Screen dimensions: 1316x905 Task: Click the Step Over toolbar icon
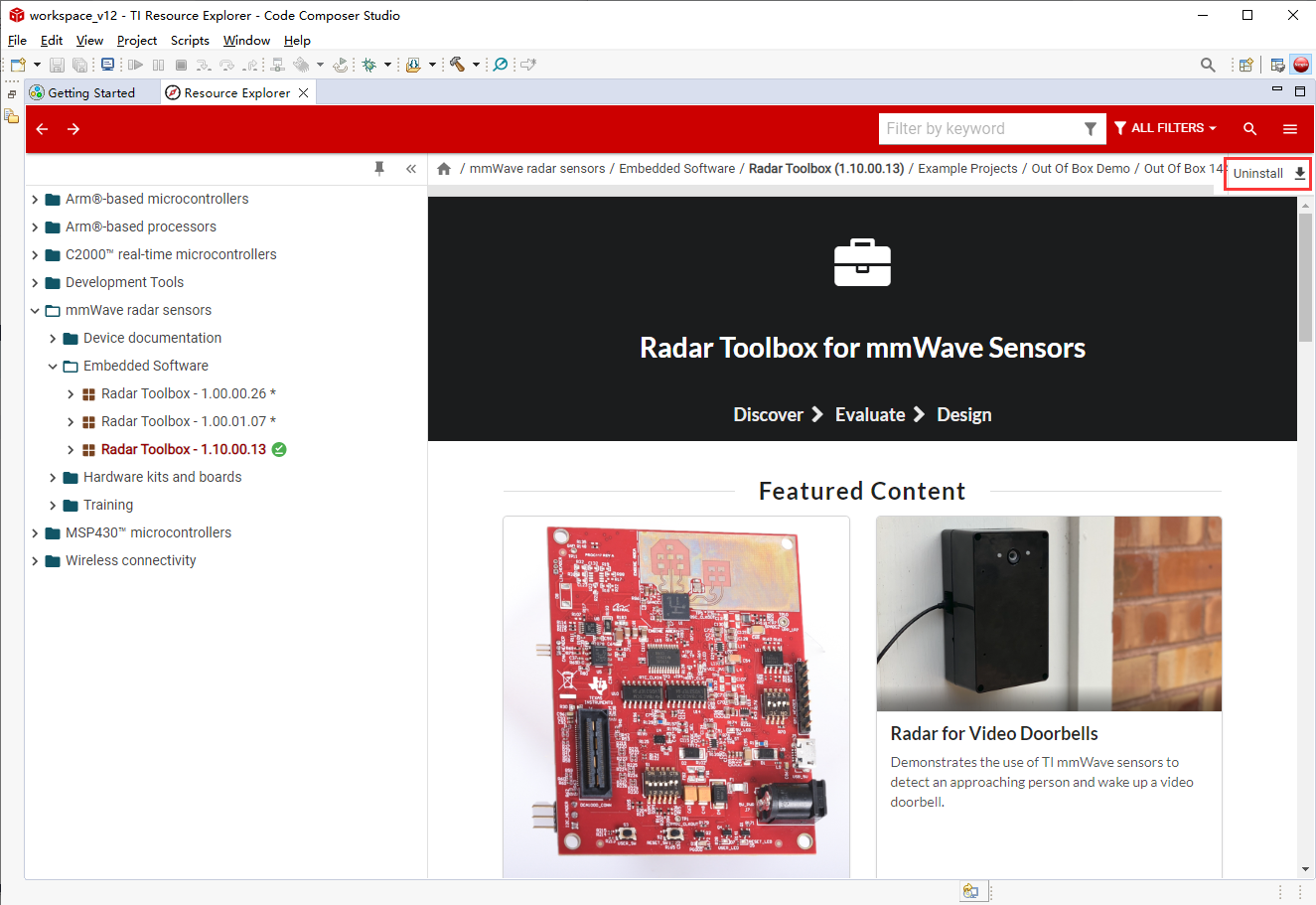pyautogui.click(x=227, y=65)
